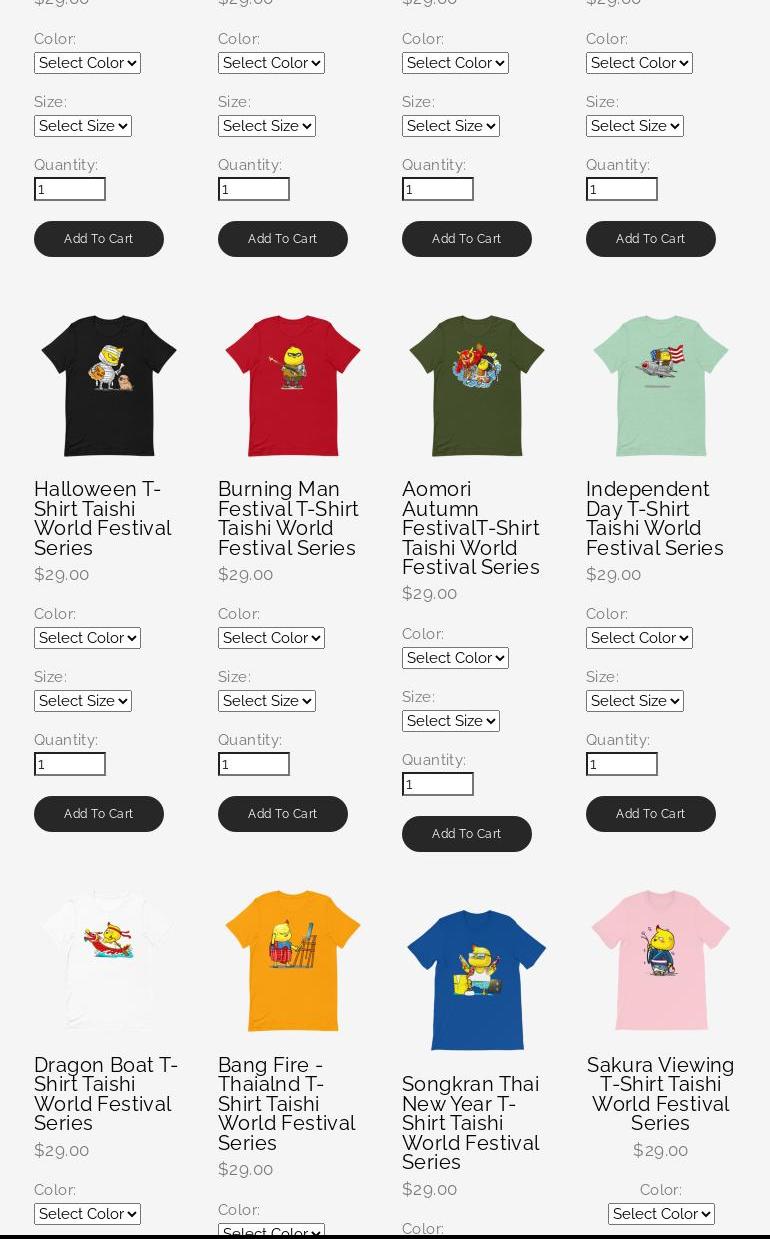View the red Burning Man T-Shirt image
The image size is (770, 1239).
click(x=293, y=386)
